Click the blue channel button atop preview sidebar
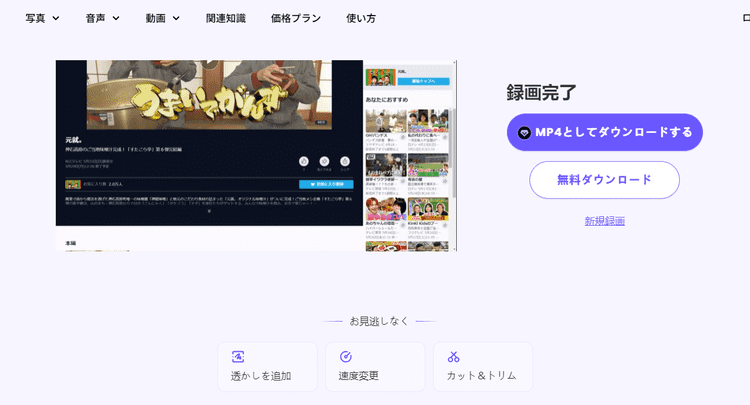750x405 pixels. (423, 81)
